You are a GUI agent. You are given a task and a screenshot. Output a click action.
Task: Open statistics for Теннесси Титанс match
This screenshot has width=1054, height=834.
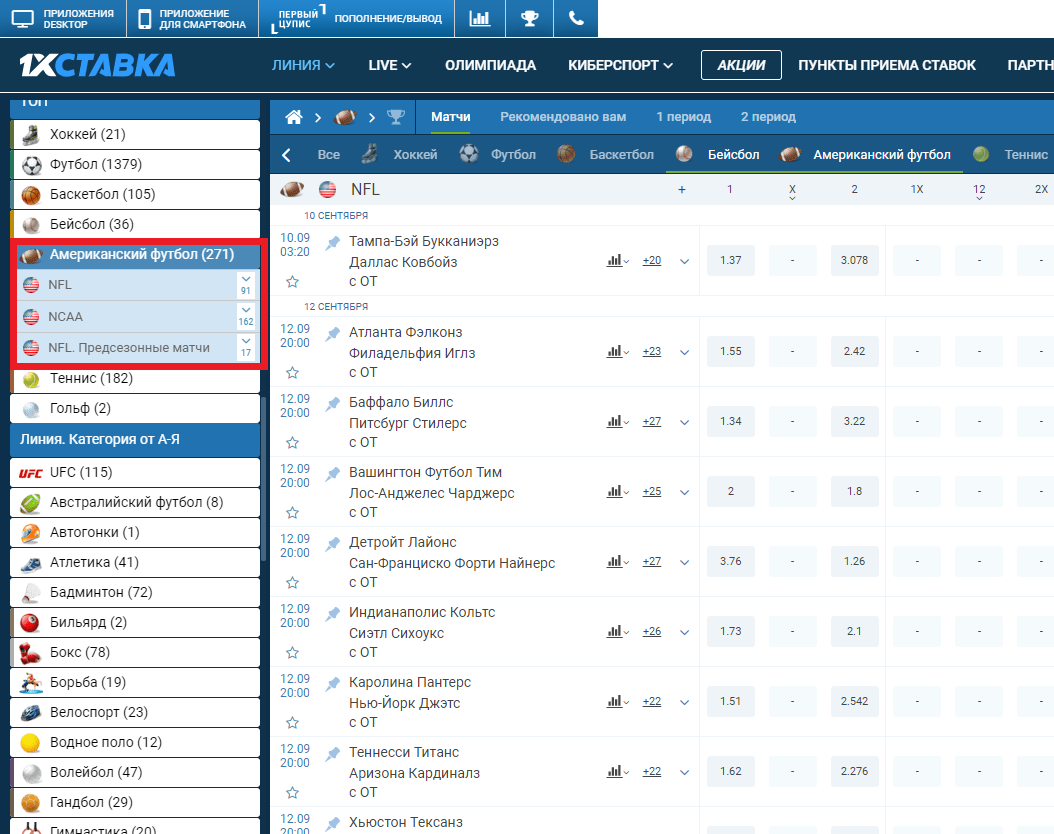(617, 772)
